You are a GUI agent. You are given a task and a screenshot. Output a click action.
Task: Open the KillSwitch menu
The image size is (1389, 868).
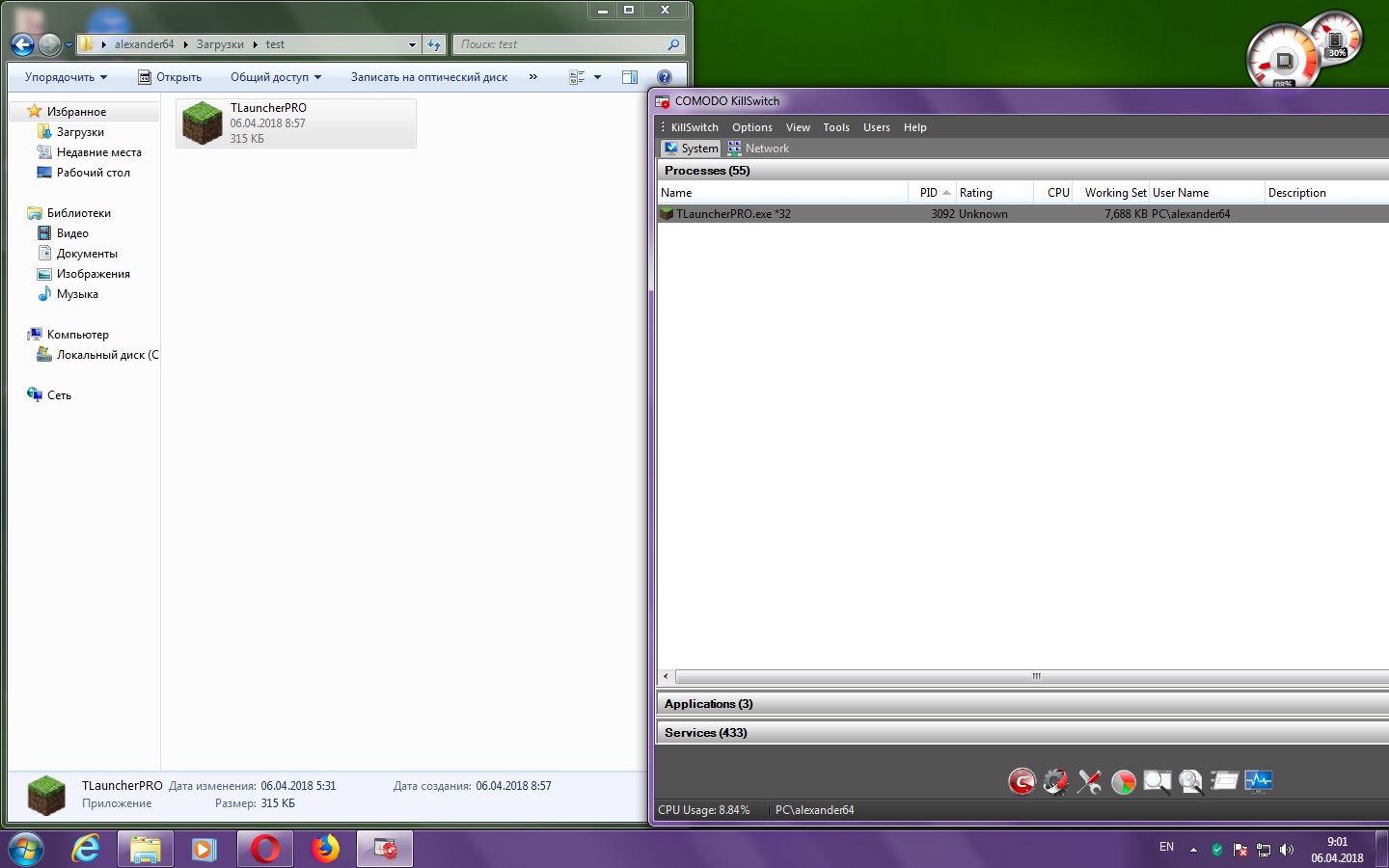tap(694, 127)
